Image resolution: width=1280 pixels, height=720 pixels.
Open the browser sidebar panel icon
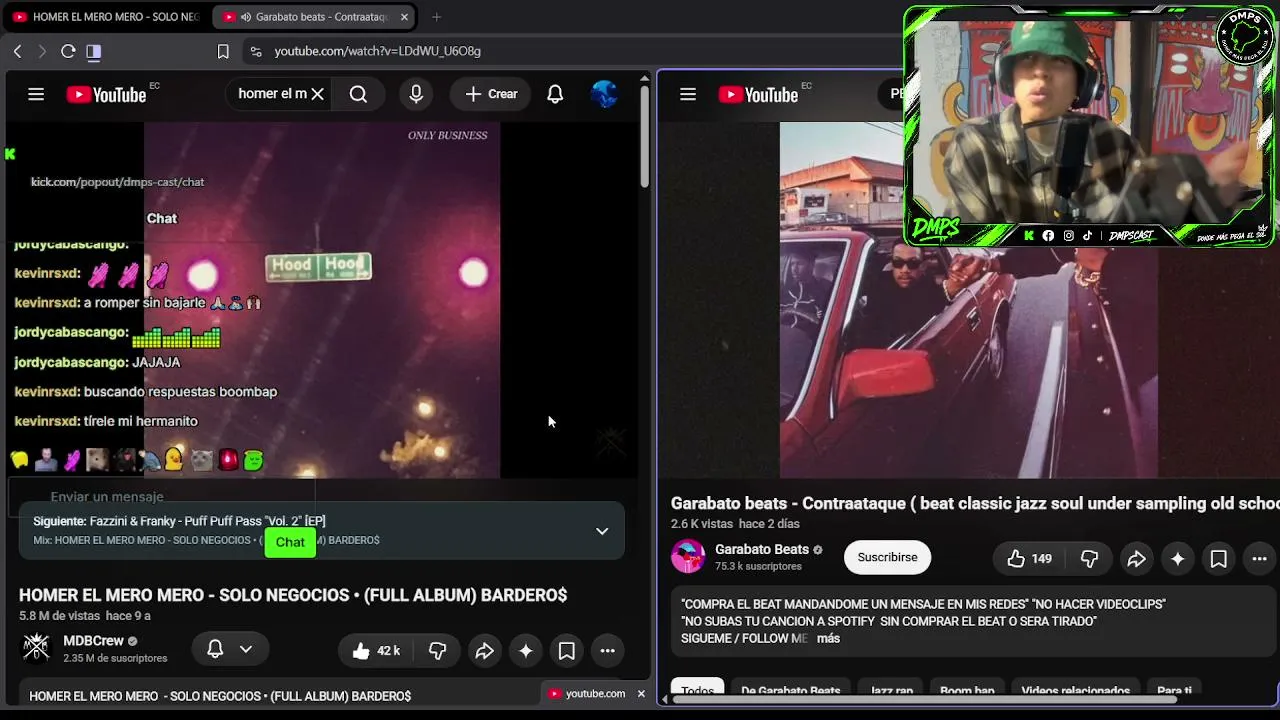[93, 51]
